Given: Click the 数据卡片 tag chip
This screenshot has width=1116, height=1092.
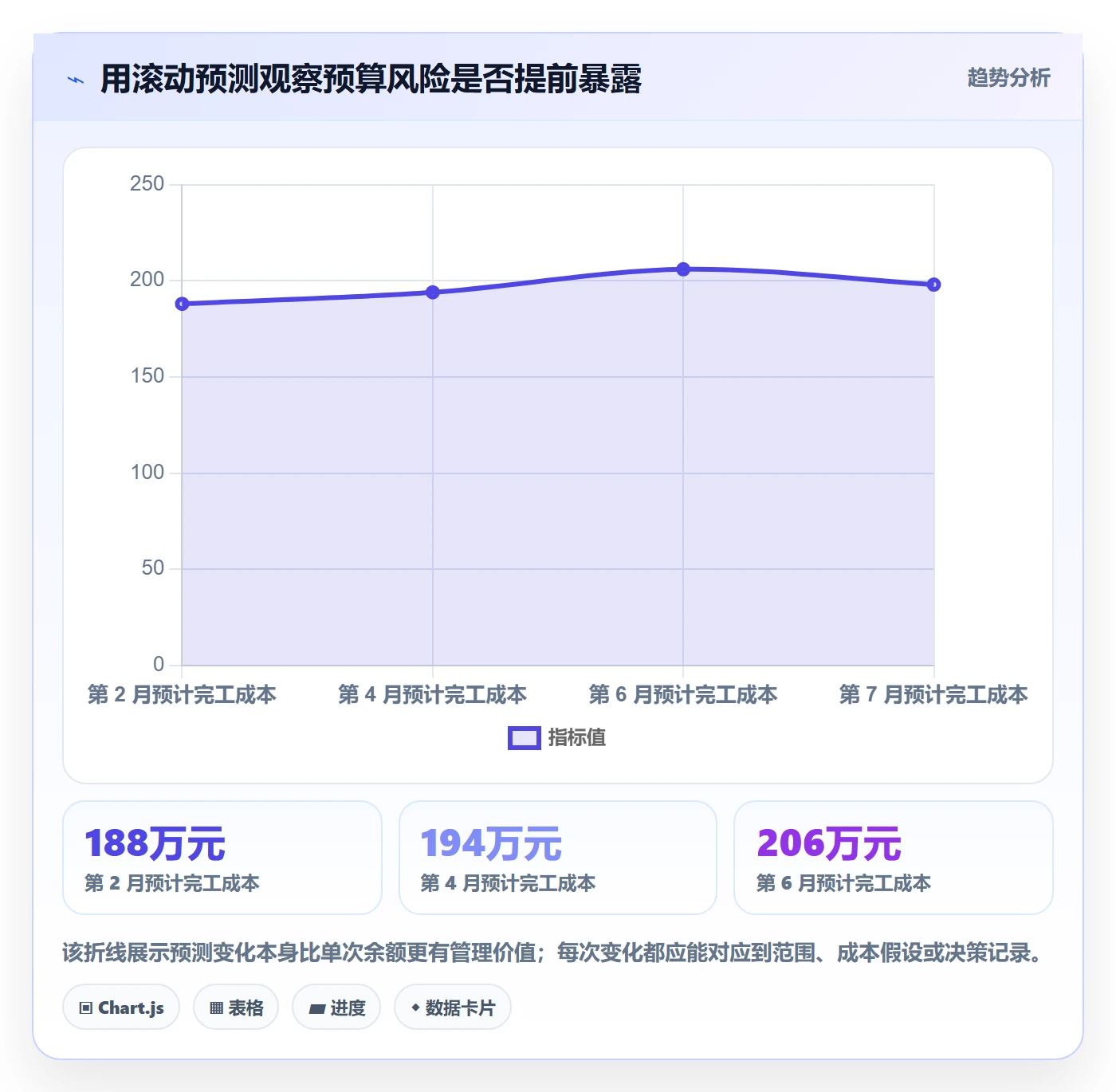Looking at the screenshot, I should click(453, 1008).
